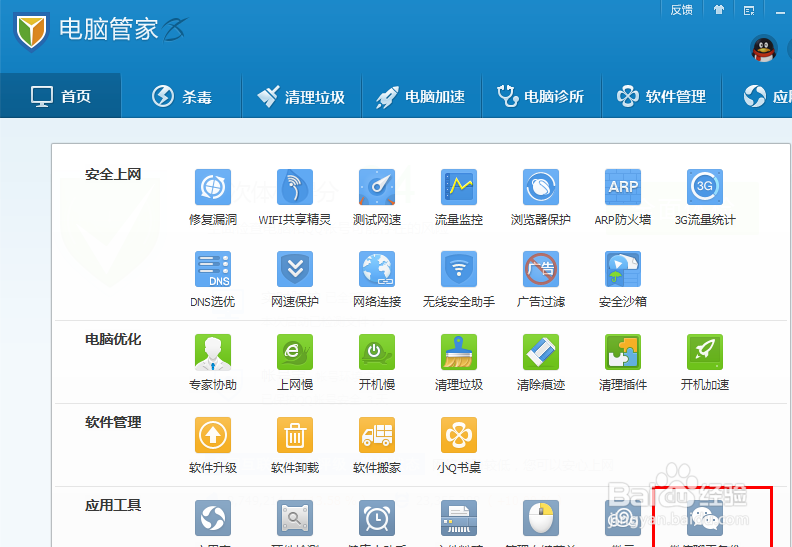Switch to the 首页 home tab
This screenshot has height=547, width=792.
point(61,96)
